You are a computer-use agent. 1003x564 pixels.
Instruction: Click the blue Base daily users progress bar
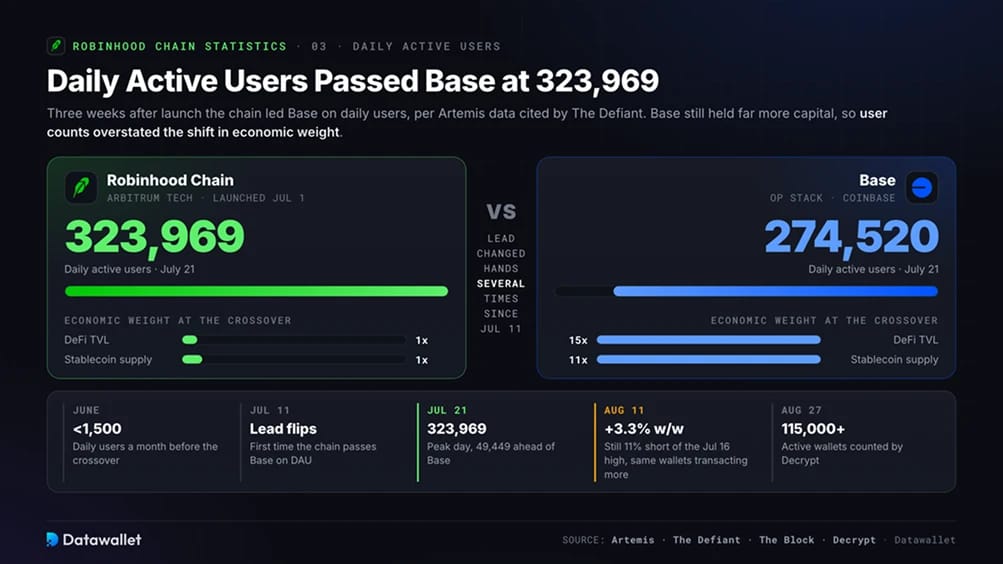(775, 292)
